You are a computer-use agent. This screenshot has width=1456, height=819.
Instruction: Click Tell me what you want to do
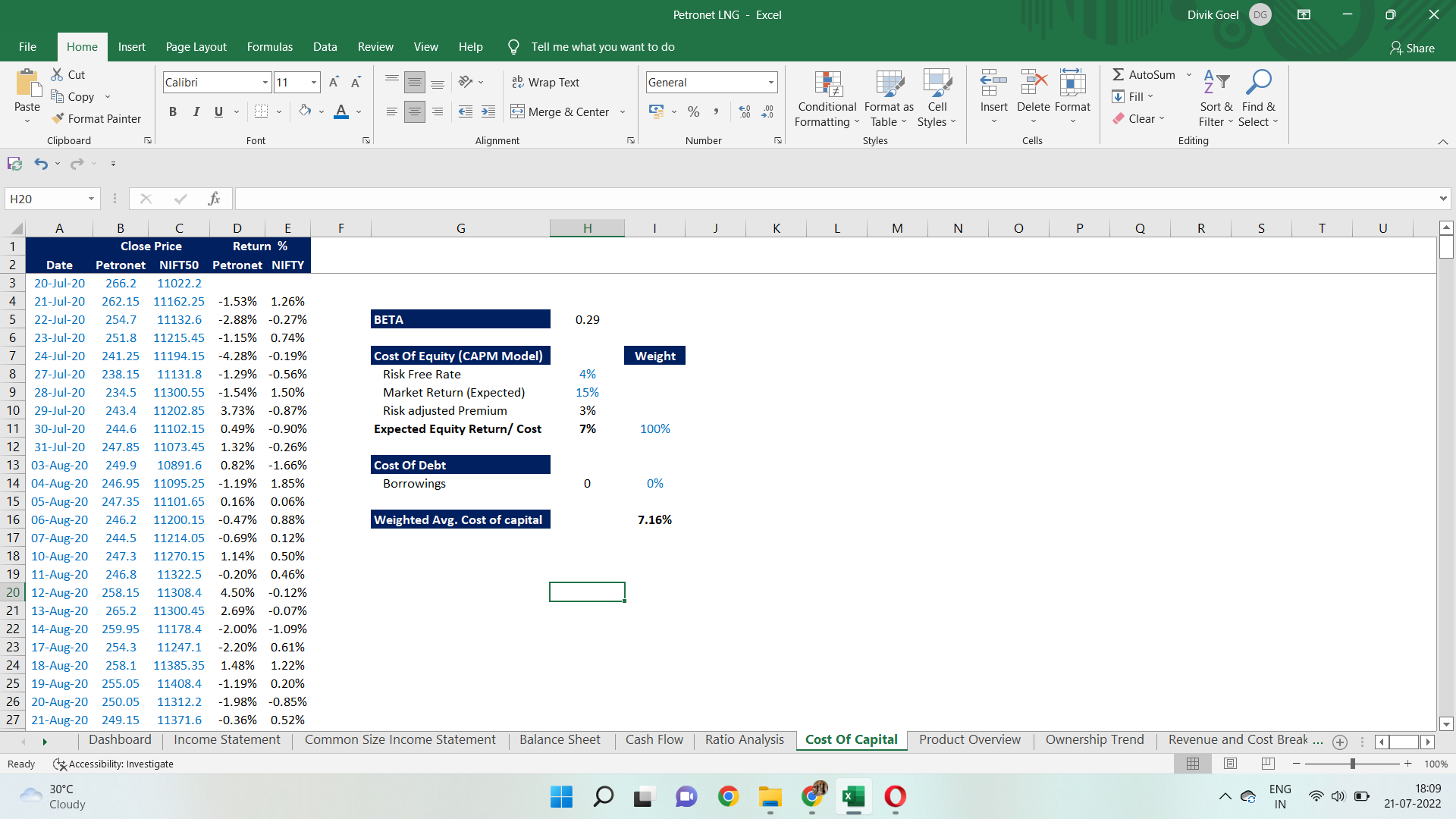(x=602, y=47)
